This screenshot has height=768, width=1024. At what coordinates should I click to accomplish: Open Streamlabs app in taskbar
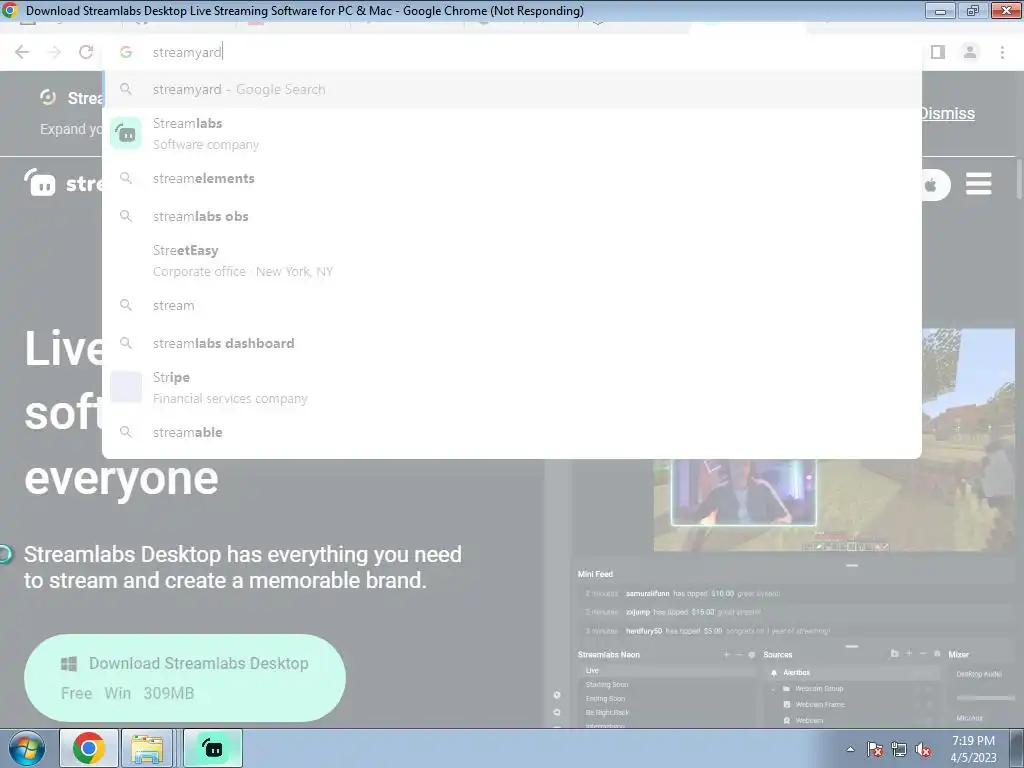tap(213, 748)
